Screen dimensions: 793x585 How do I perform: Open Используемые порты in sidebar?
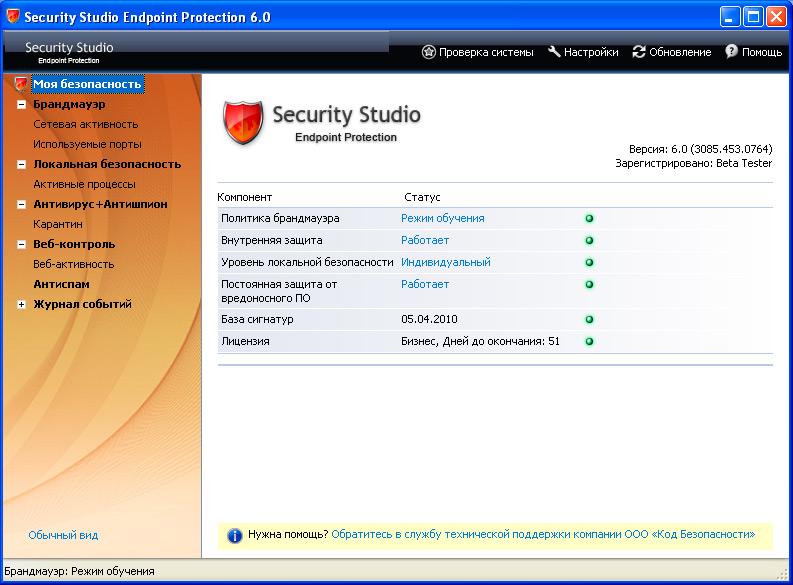click(x=87, y=145)
